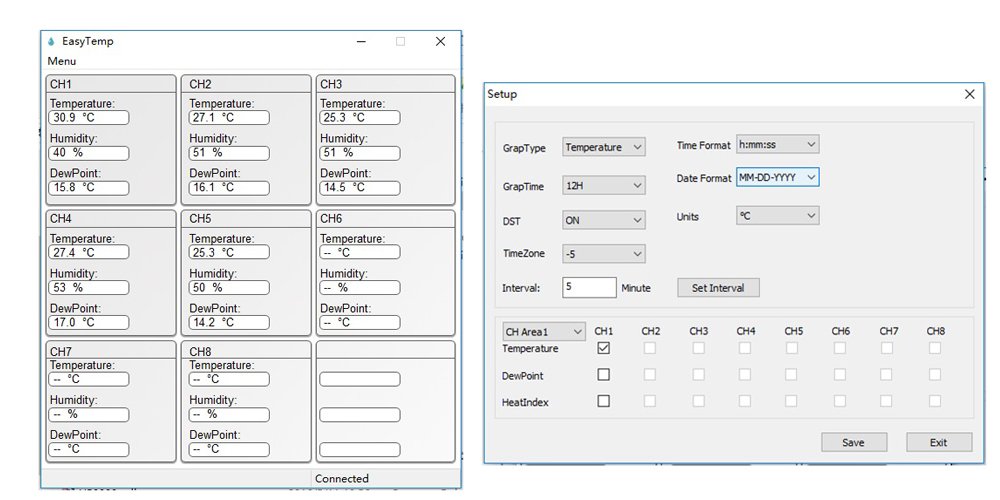The image size is (1000, 500).
Task: Uncheck CH1 Temperature checkbox
Action: (x=603, y=348)
